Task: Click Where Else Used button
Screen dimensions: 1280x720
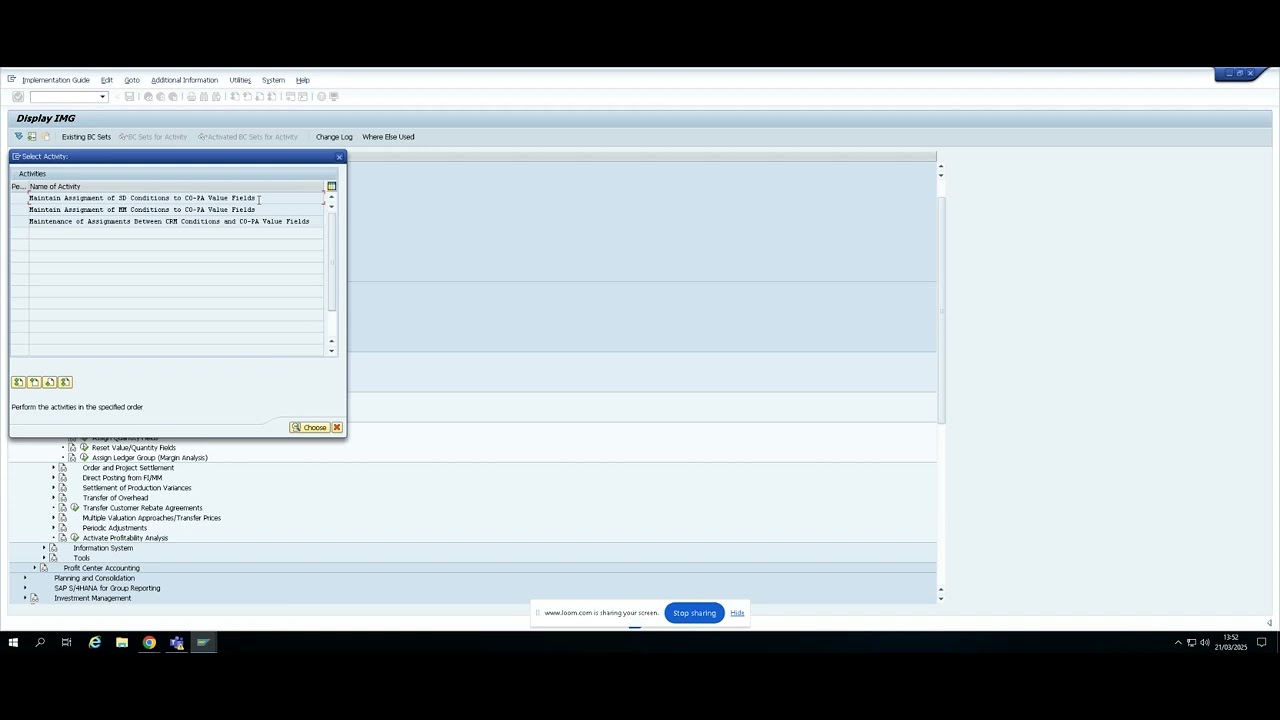Action: (388, 137)
